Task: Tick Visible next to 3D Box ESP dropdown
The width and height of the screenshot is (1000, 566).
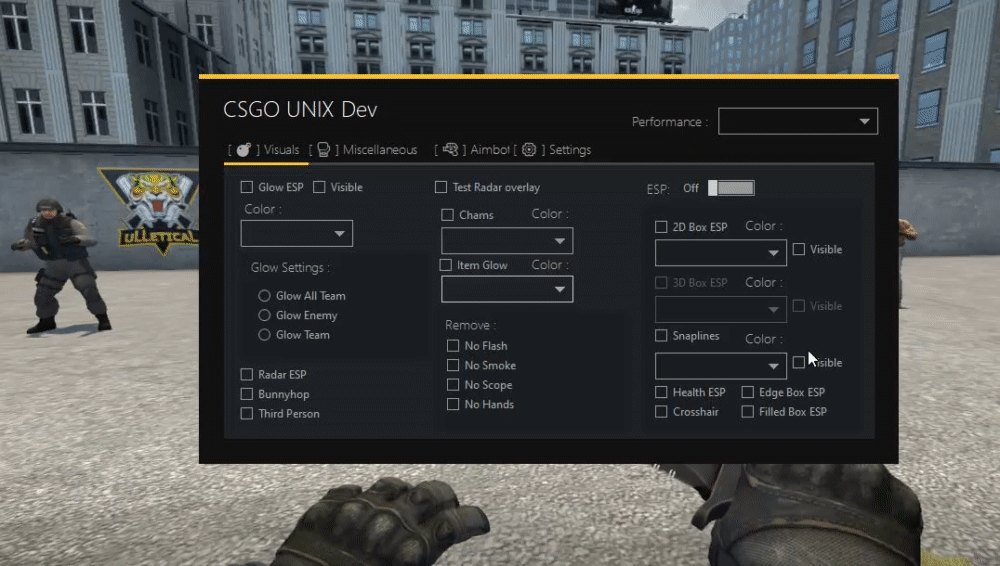Action: [798, 306]
